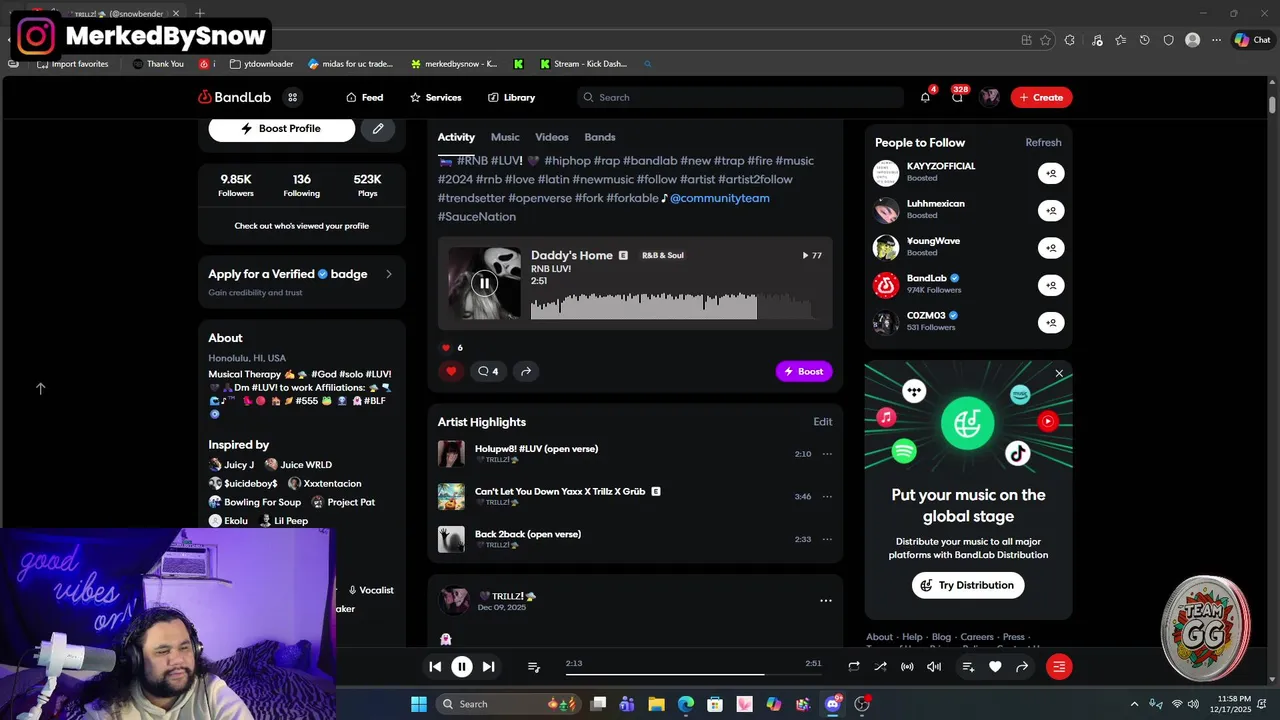The width and height of the screenshot is (1280, 720).
Task: Open the apps grid icon beside BandLab logo
Action: 292,97
